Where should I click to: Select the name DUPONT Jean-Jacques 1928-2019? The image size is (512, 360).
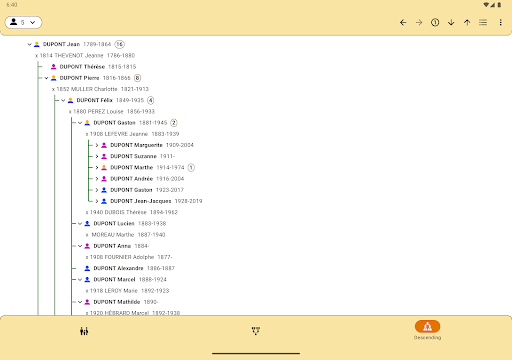pyautogui.click(x=156, y=201)
